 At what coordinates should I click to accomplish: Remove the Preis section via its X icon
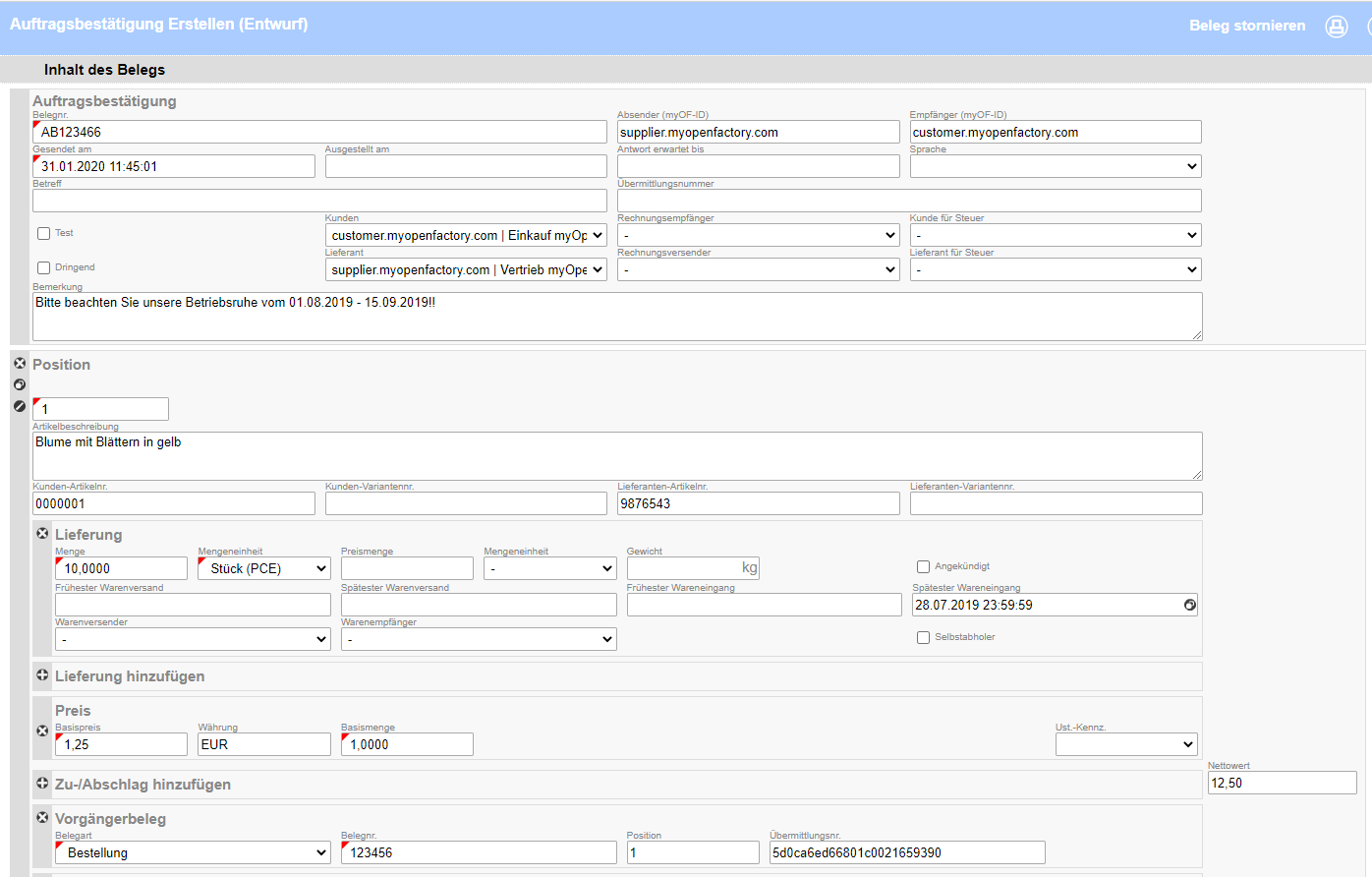[42, 731]
